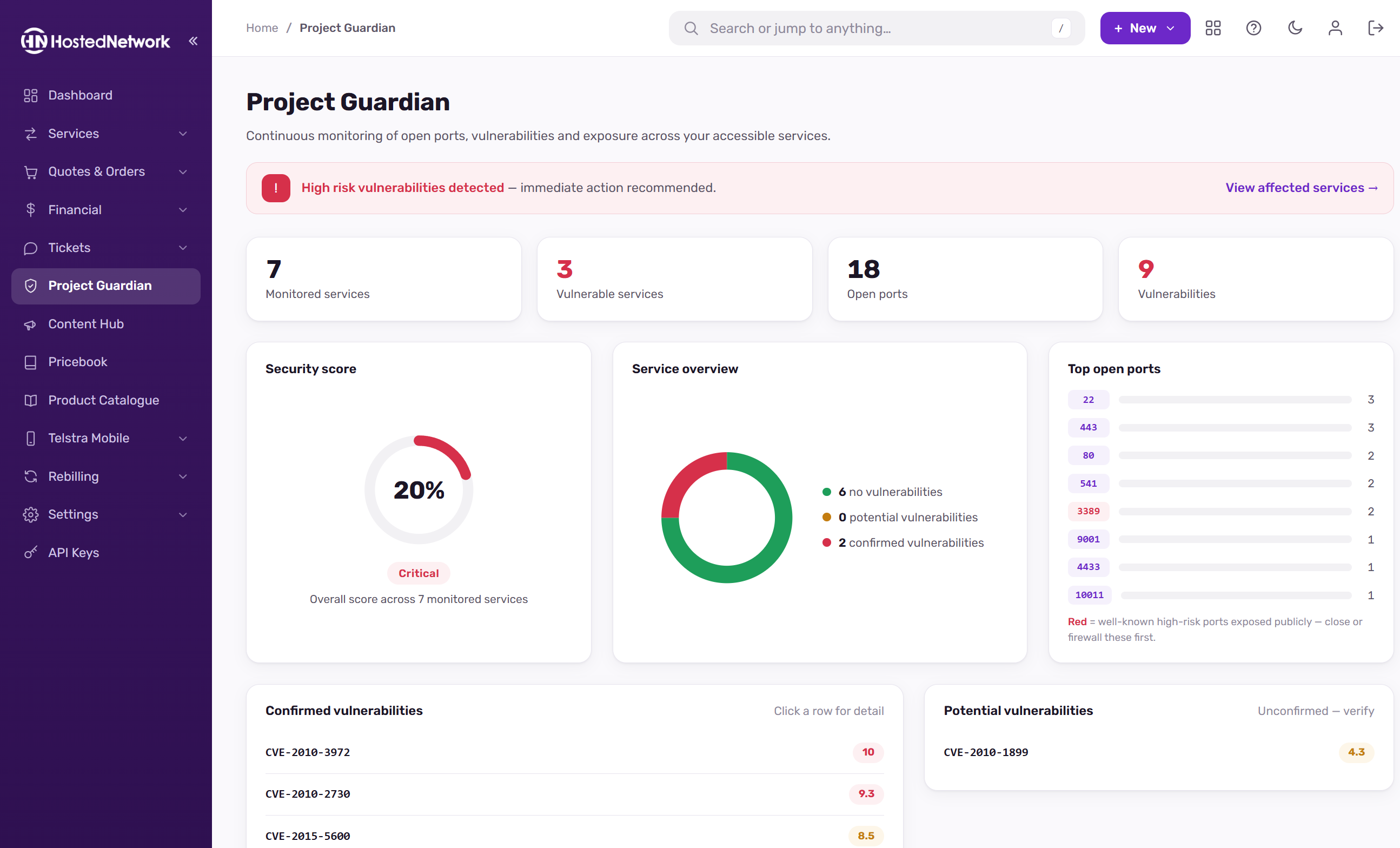This screenshot has width=1400, height=848.
Task: Click the Settings gear icon in the sidebar
Action: click(31, 514)
